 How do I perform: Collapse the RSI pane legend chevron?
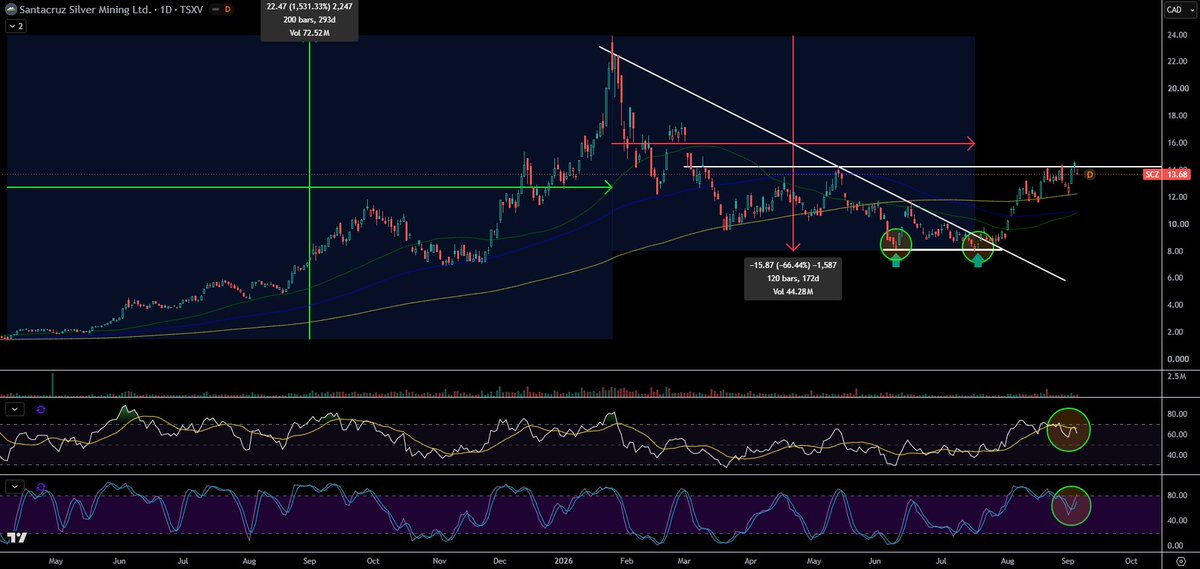15,409
